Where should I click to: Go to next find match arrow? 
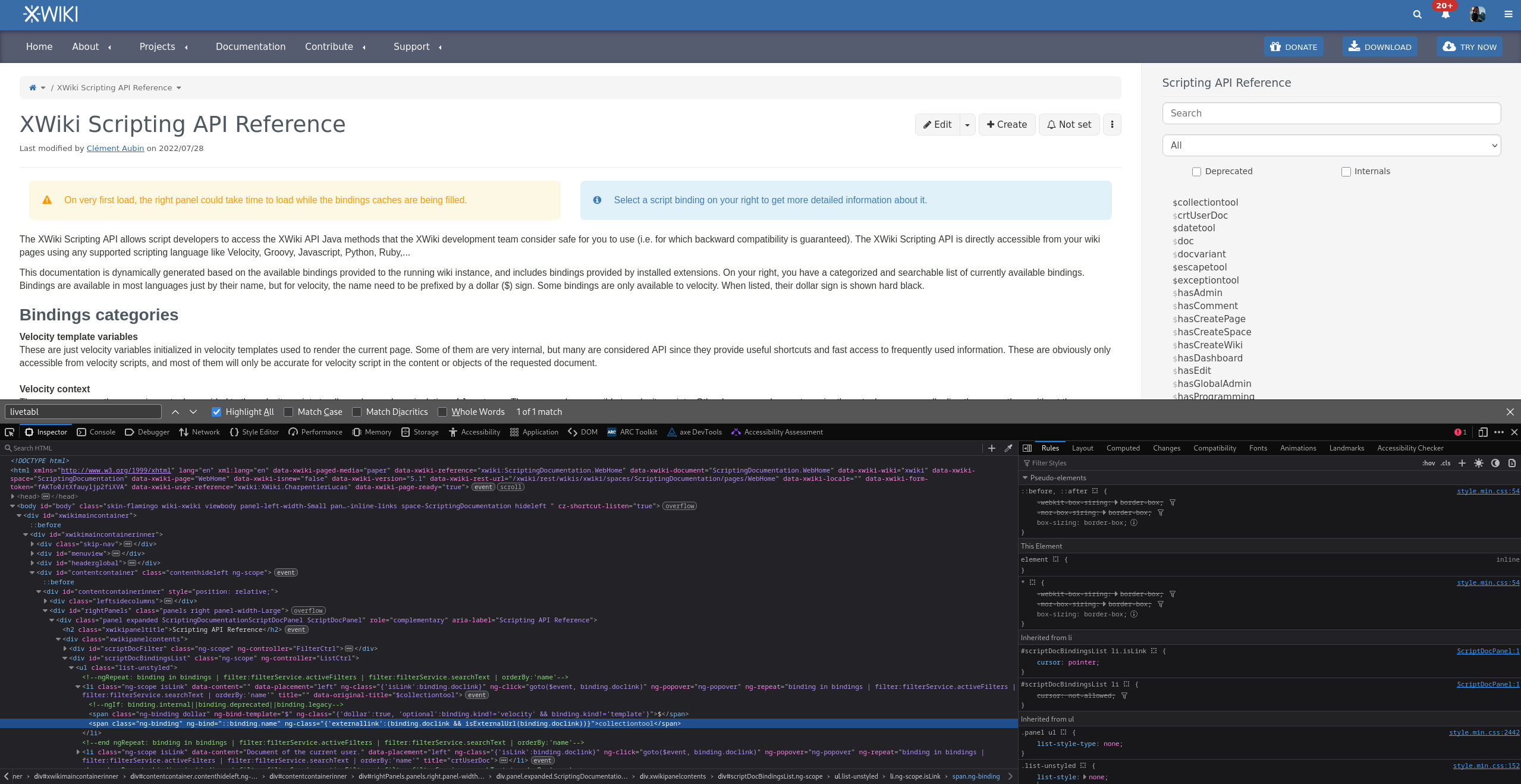pyautogui.click(x=193, y=412)
